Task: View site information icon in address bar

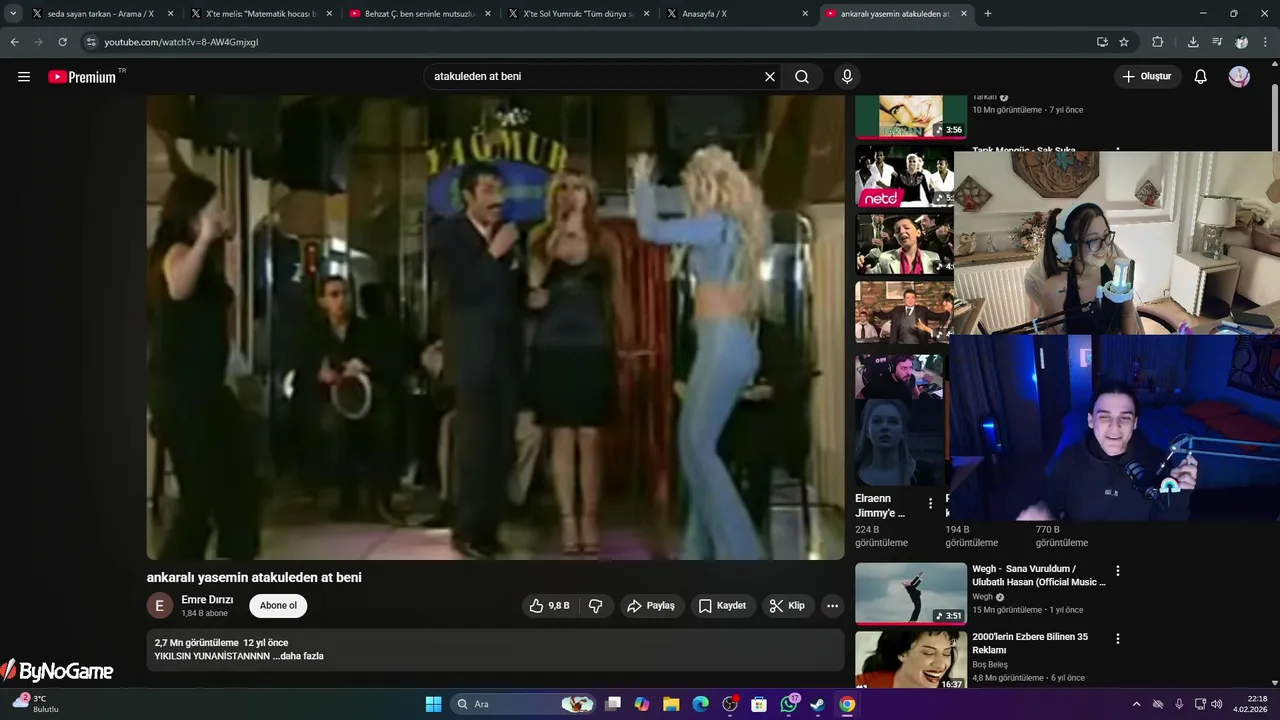Action: pyautogui.click(x=91, y=42)
